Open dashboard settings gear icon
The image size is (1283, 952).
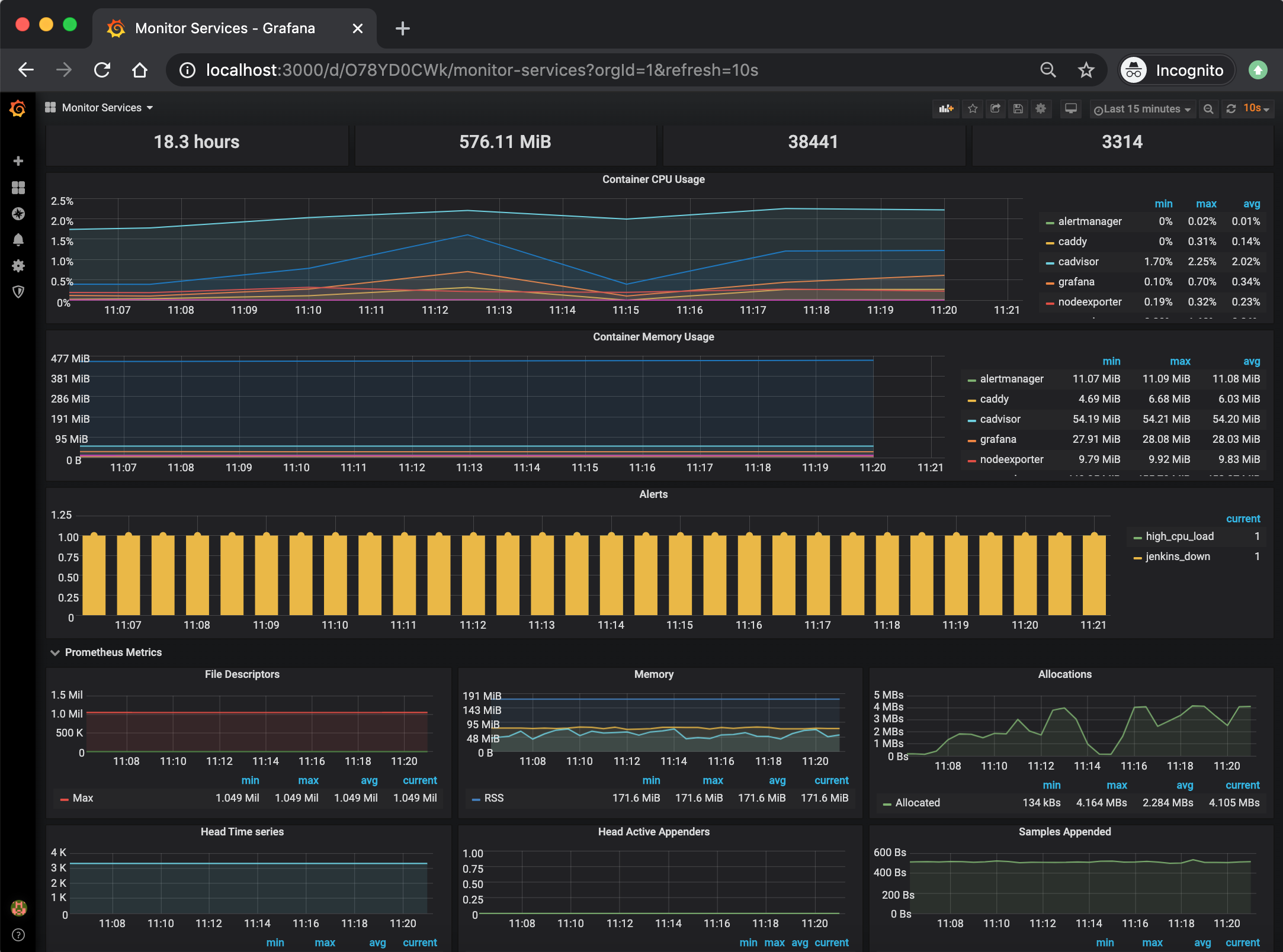point(1041,108)
